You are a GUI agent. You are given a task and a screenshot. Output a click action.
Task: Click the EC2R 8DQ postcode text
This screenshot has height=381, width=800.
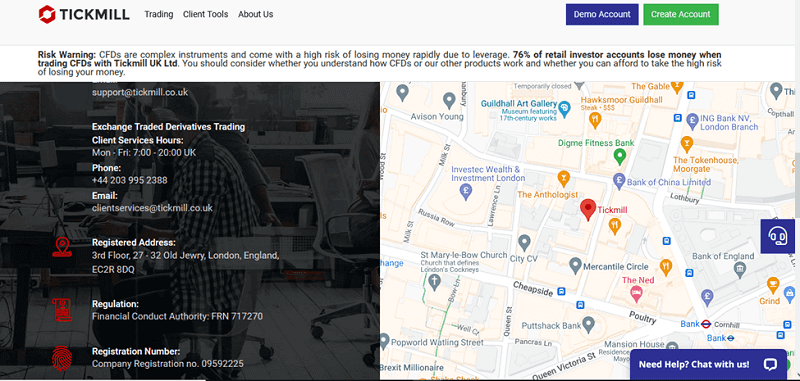click(113, 269)
